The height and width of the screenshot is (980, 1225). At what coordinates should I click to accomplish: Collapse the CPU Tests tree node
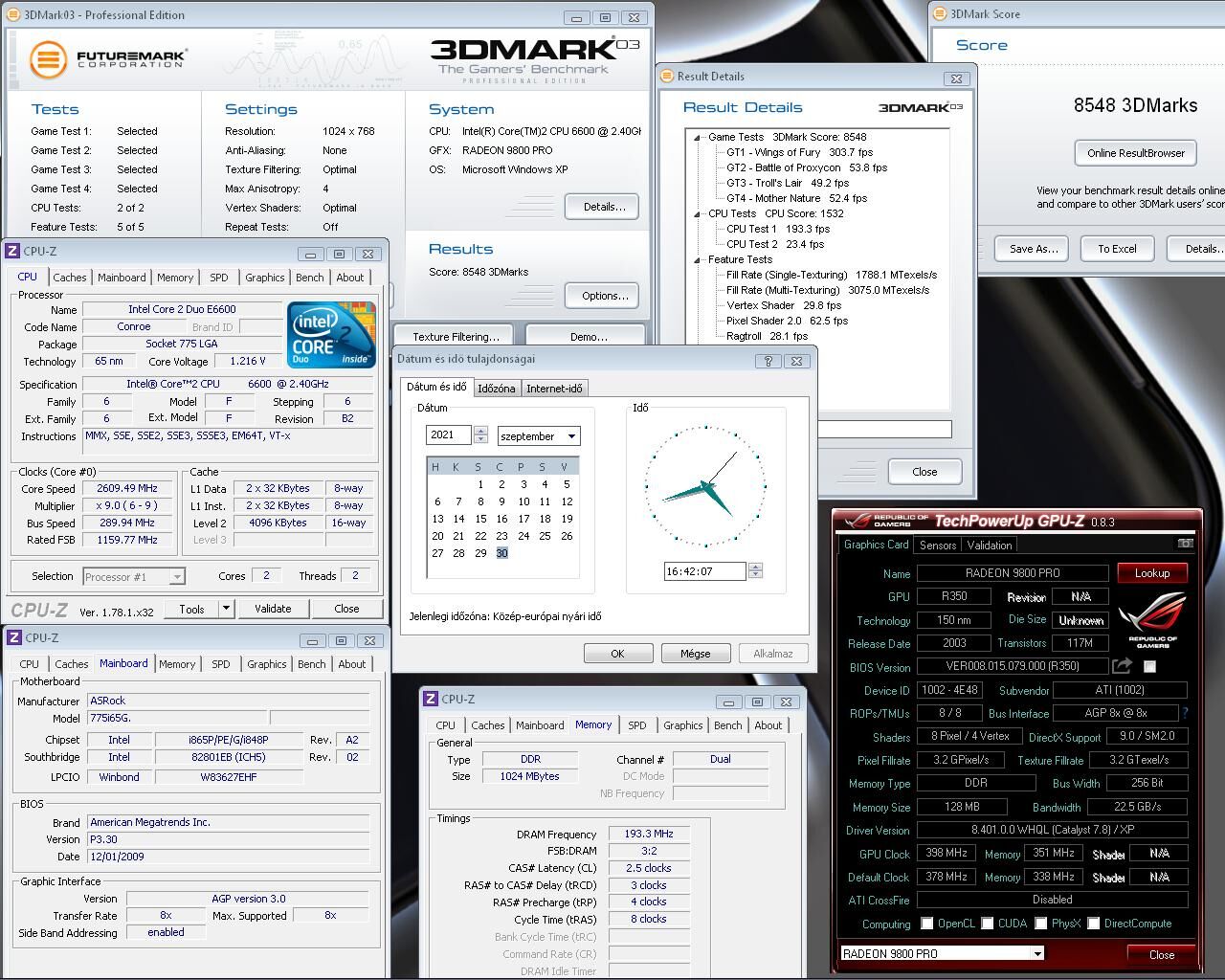pyautogui.click(x=697, y=213)
